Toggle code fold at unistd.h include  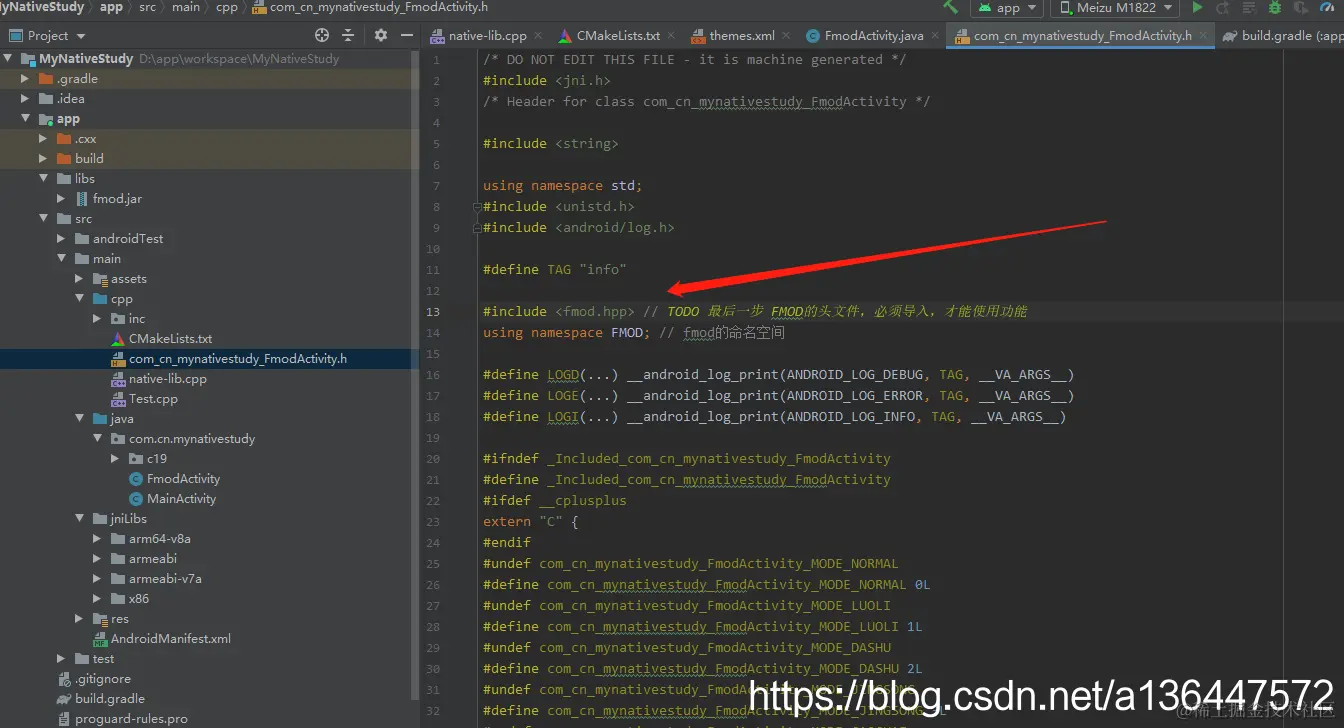[x=477, y=207]
